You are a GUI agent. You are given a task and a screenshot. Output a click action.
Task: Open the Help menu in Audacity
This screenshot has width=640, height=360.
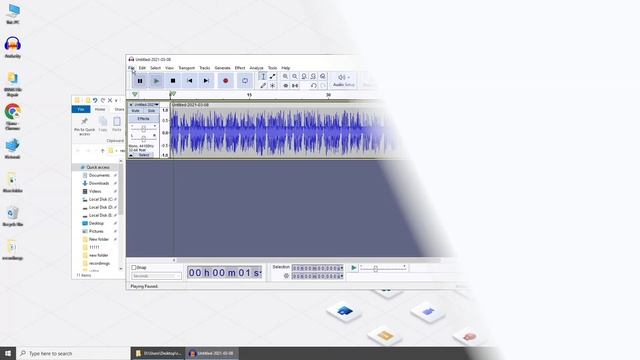286,68
